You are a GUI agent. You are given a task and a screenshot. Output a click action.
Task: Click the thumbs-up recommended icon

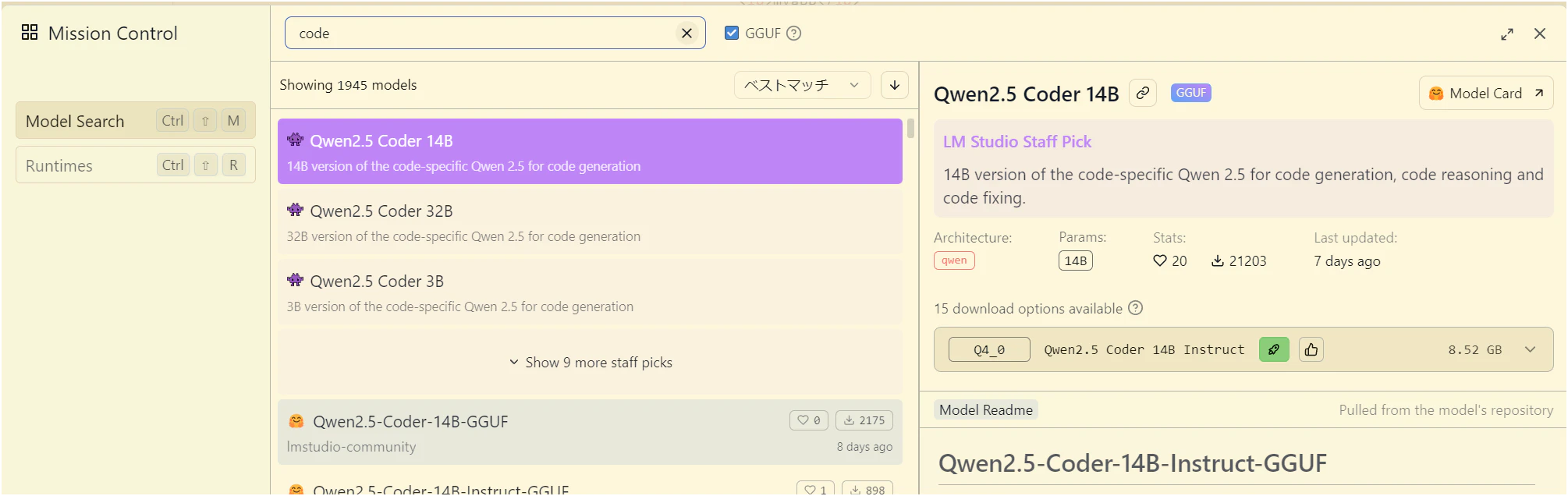pyautogui.click(x=1311, y=349)
